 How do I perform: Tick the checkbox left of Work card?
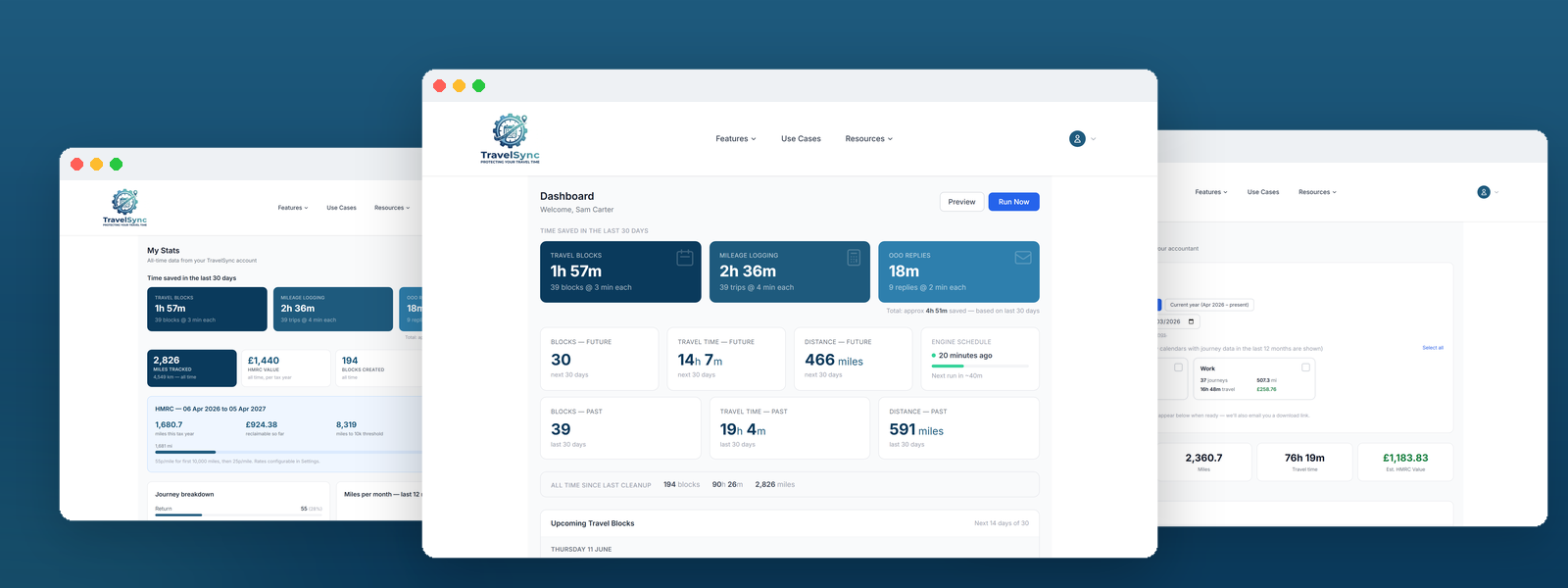pyautogui.click(x=1178, y=367)
